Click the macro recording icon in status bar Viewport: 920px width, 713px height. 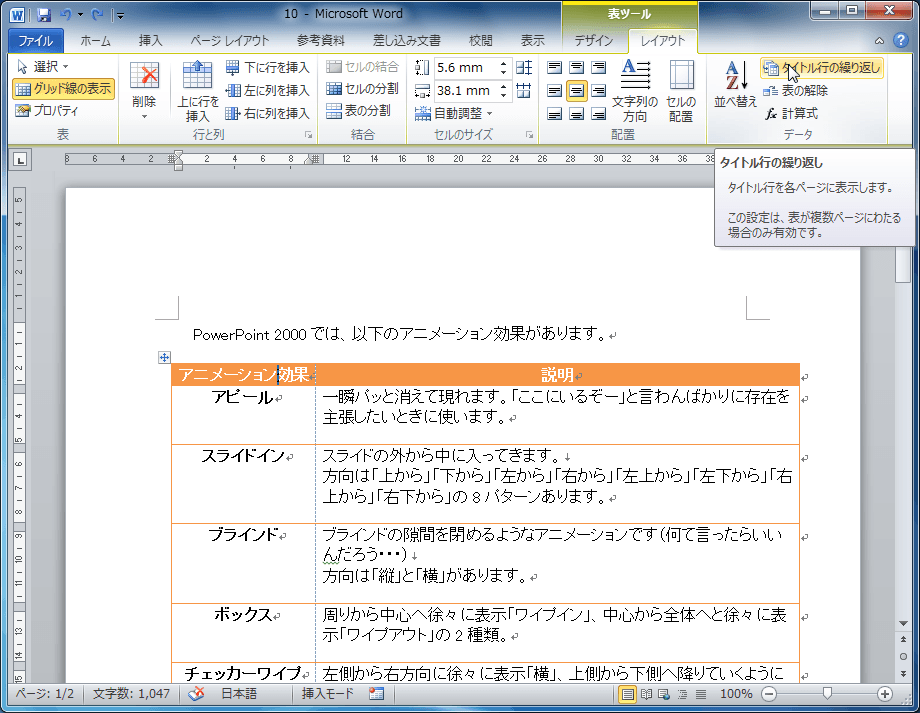[x=376, y=694]
